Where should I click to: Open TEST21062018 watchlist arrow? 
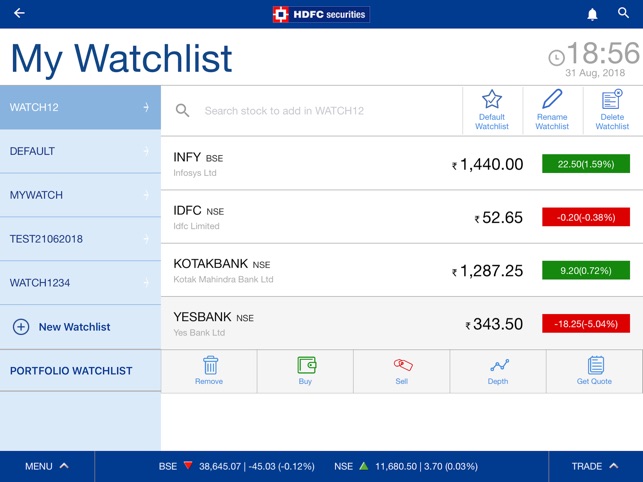[146, 239]
